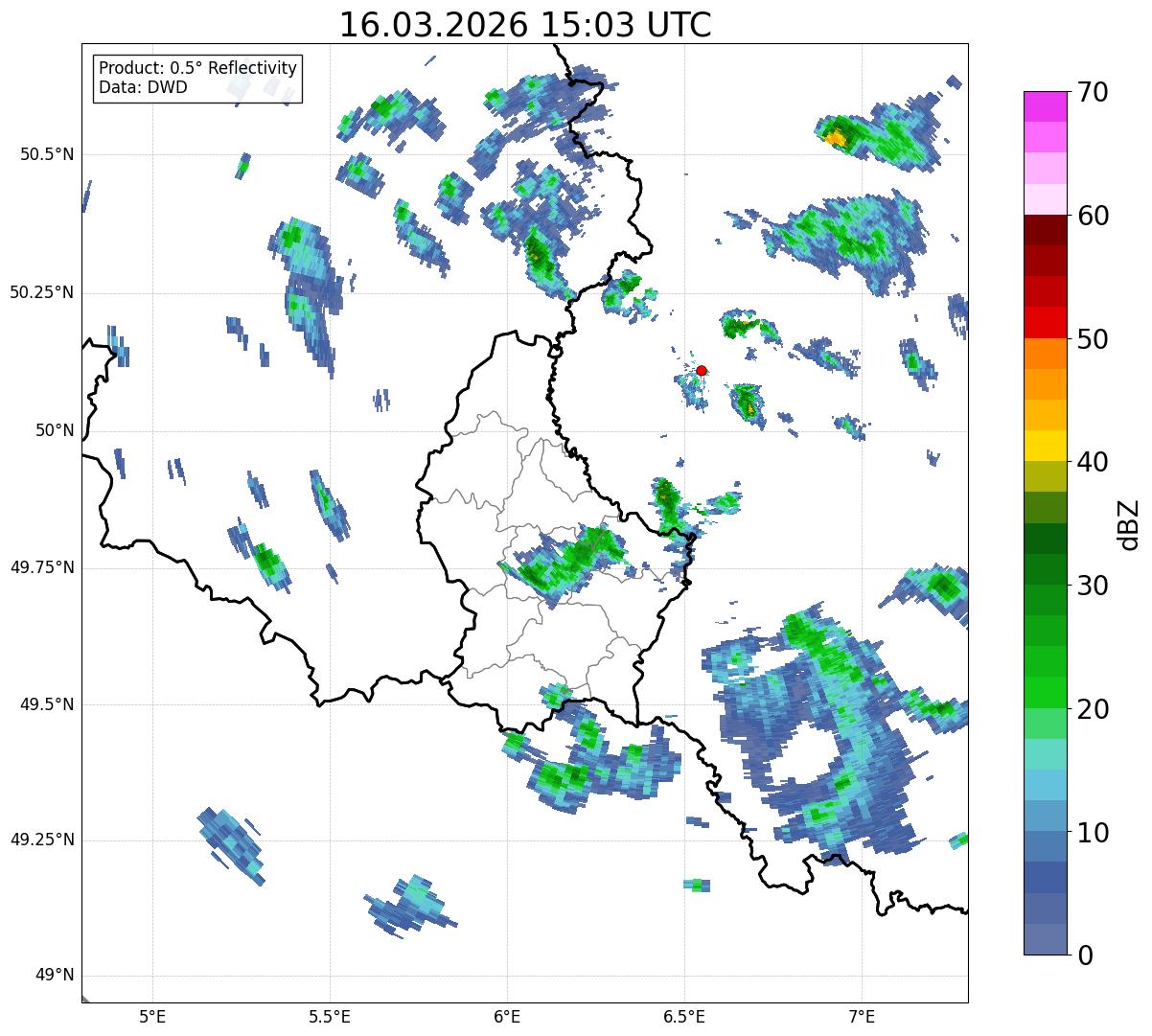Click the red radar site marker
The image size is (1152, 1036).
[x=702, y=370]
